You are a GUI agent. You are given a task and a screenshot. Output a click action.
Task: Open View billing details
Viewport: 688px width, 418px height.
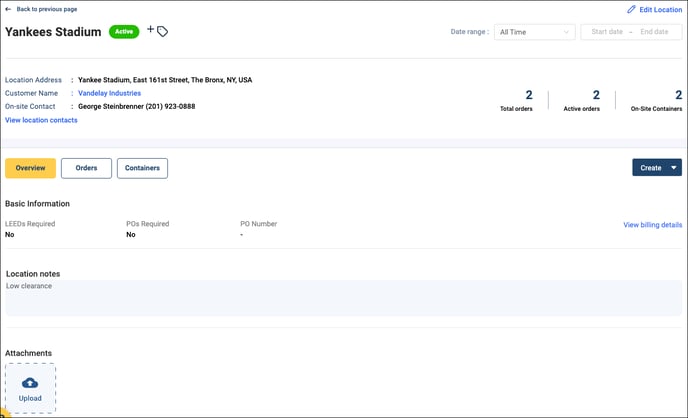click(652, 225)
